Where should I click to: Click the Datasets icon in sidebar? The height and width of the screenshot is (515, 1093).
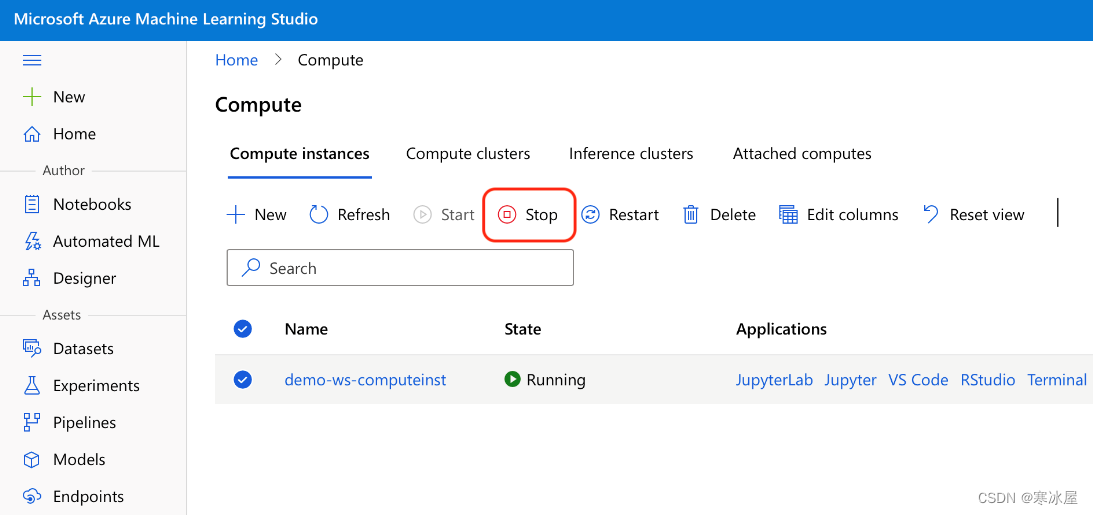(x=32, y=348)
